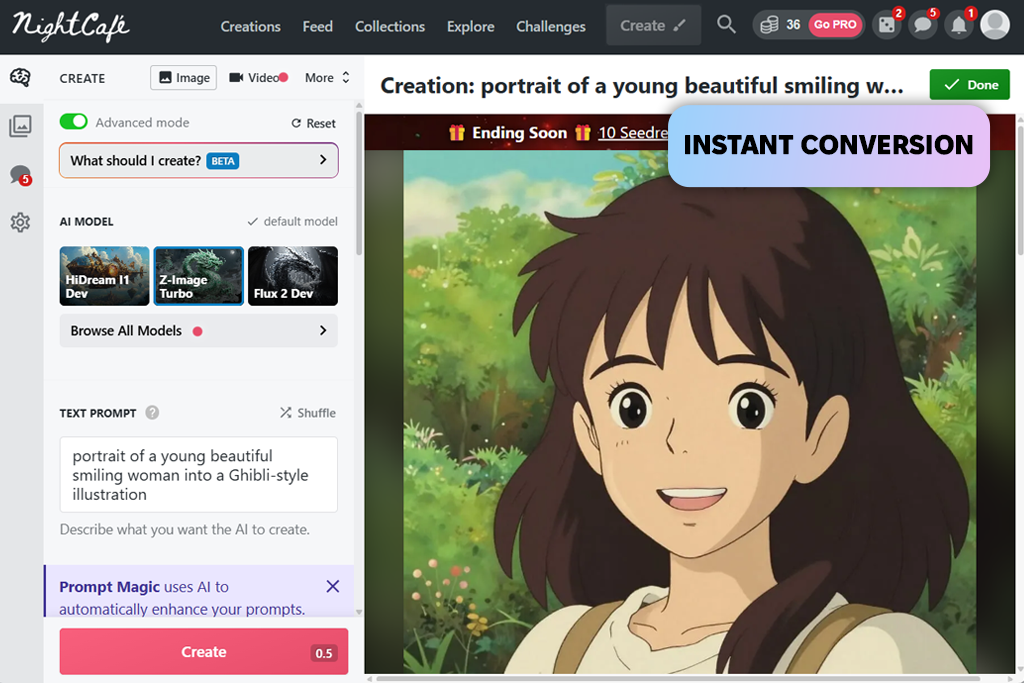Click the default model checkmark label
This screenshot has height=683, width=1024.
coord(293,221)
